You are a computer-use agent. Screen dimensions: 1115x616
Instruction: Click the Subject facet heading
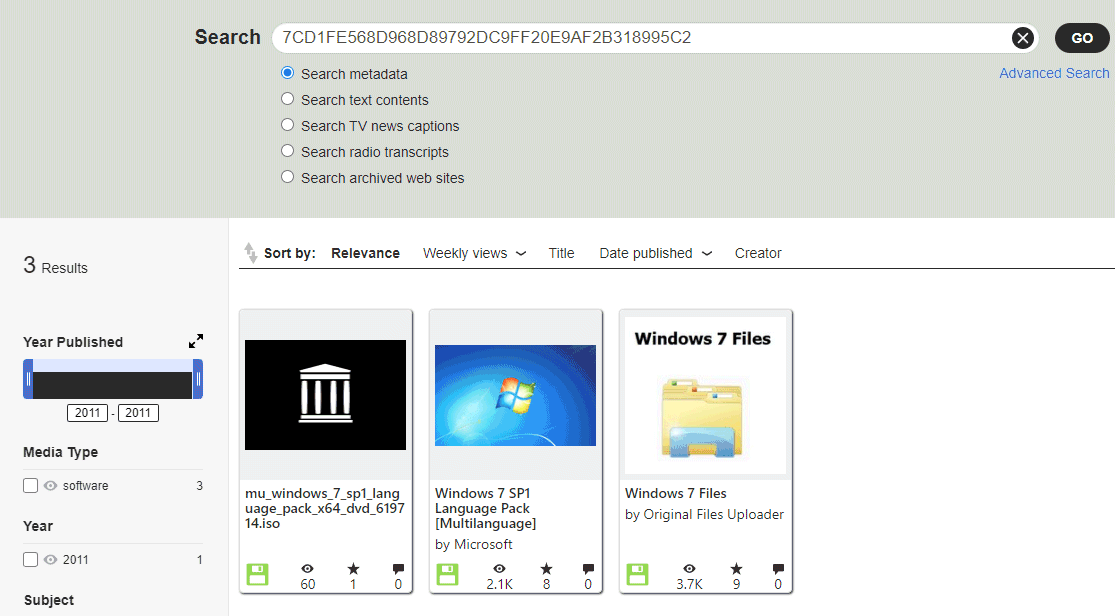click(48, 600)
